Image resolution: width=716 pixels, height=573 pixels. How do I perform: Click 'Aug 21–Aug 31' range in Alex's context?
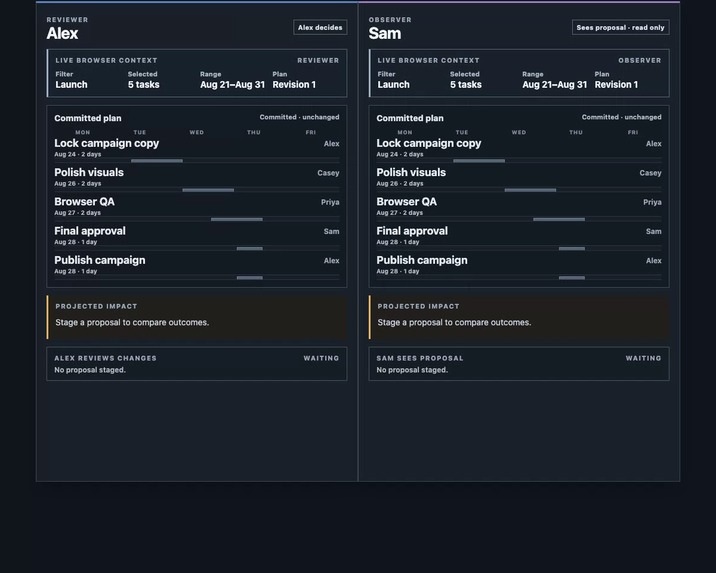pyautogui.click(x=232, y=84)
